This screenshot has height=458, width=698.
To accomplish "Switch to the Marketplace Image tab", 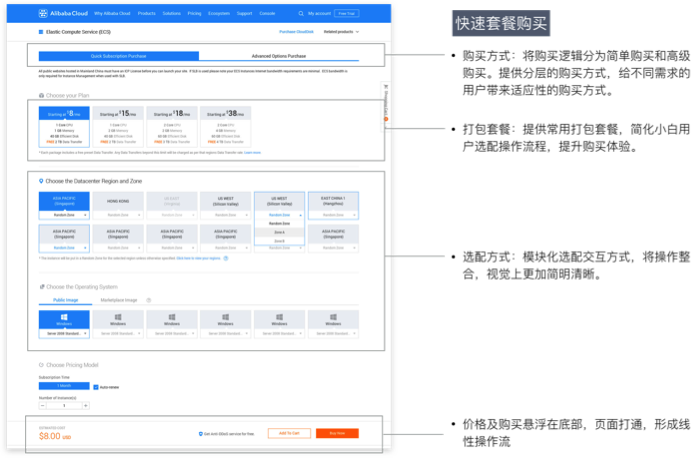I will 117,300.
